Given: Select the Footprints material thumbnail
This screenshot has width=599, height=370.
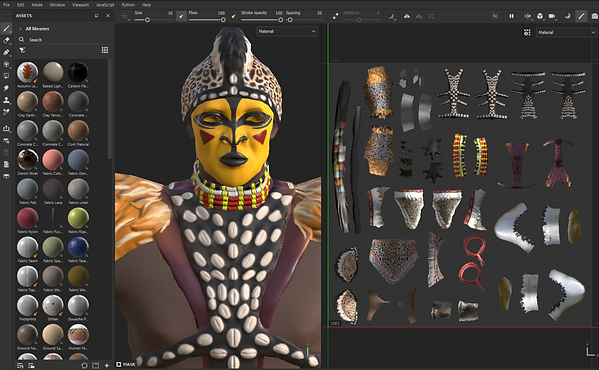Looking at the screenshot, I should click(x=28, y=305).
